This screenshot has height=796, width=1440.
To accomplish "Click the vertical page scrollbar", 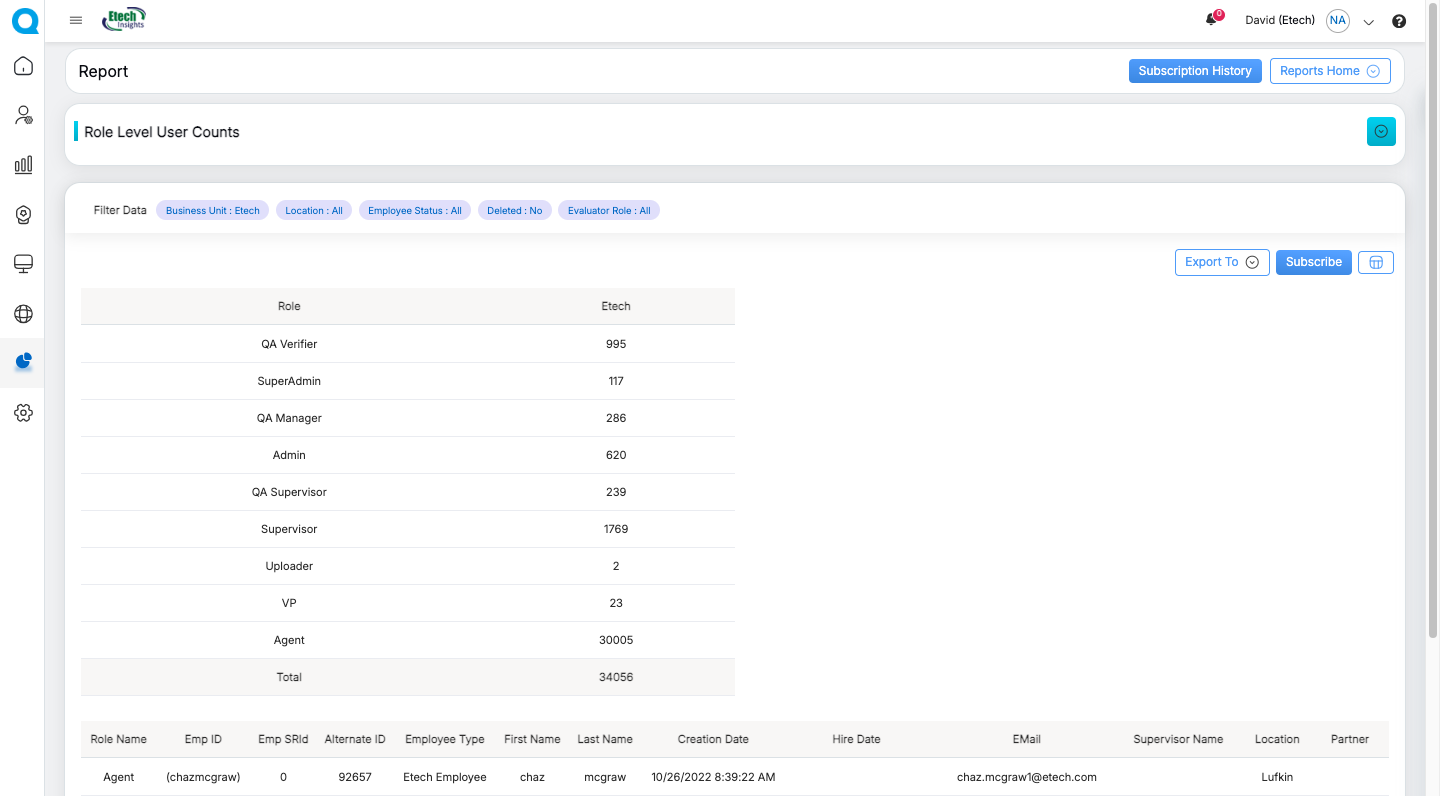I will point(1433,340).
